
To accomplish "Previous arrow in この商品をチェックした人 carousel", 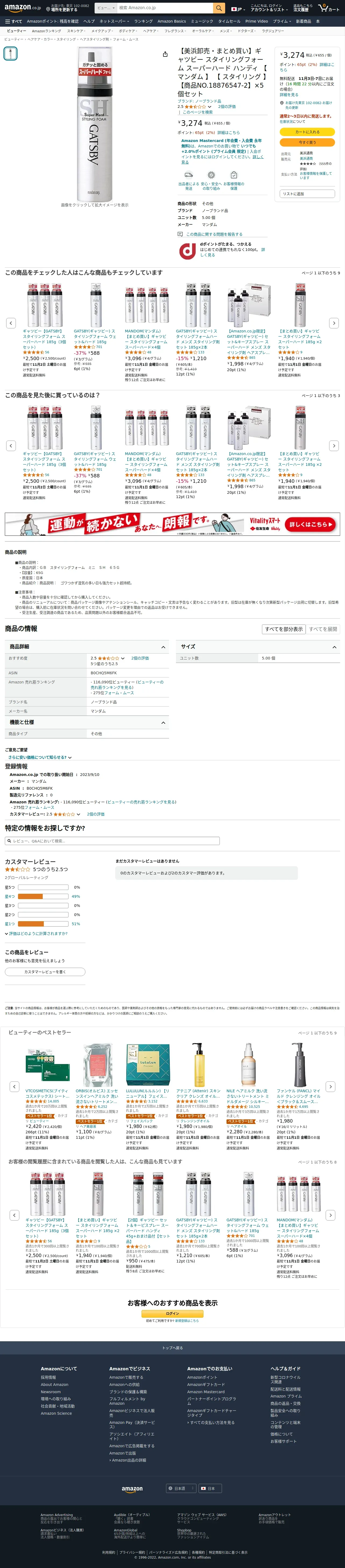I will click(x=11, y=323).
